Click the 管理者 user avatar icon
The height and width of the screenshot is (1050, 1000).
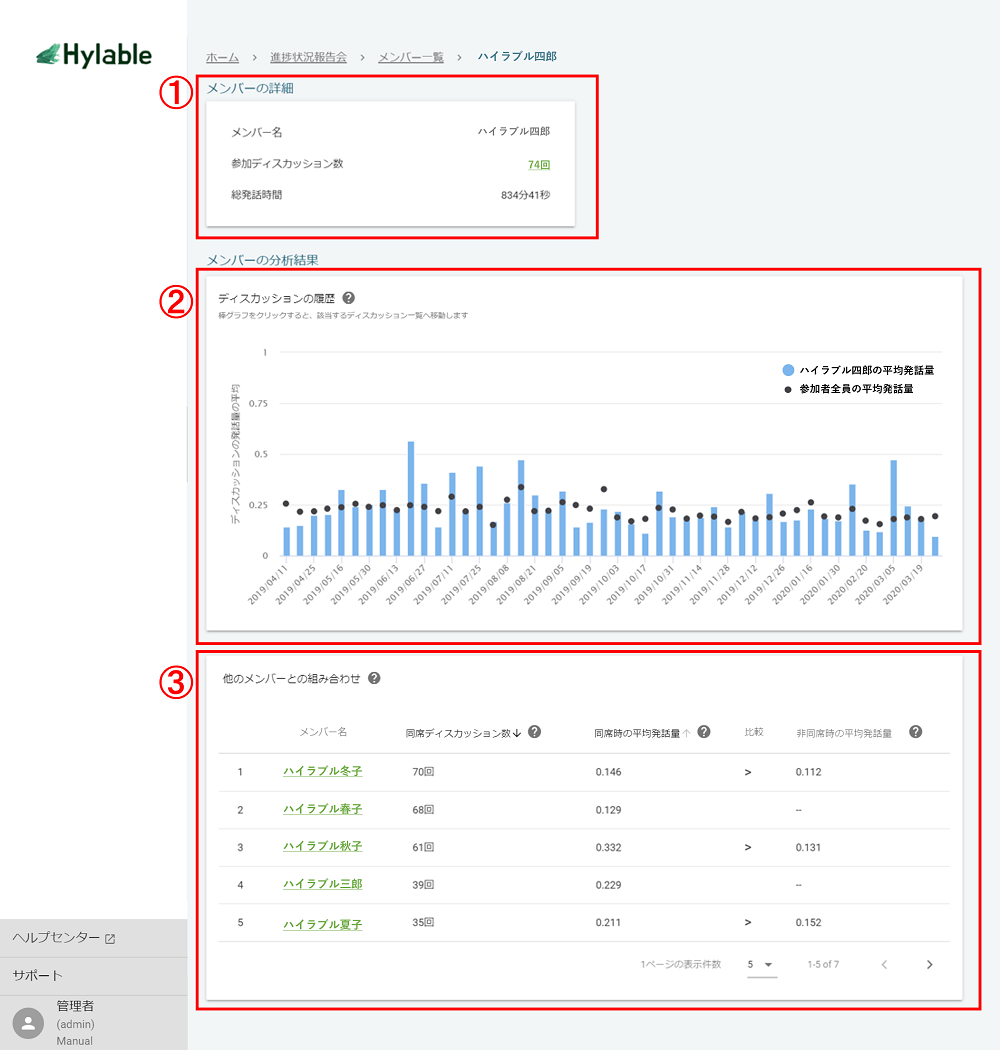point(29,1022)
